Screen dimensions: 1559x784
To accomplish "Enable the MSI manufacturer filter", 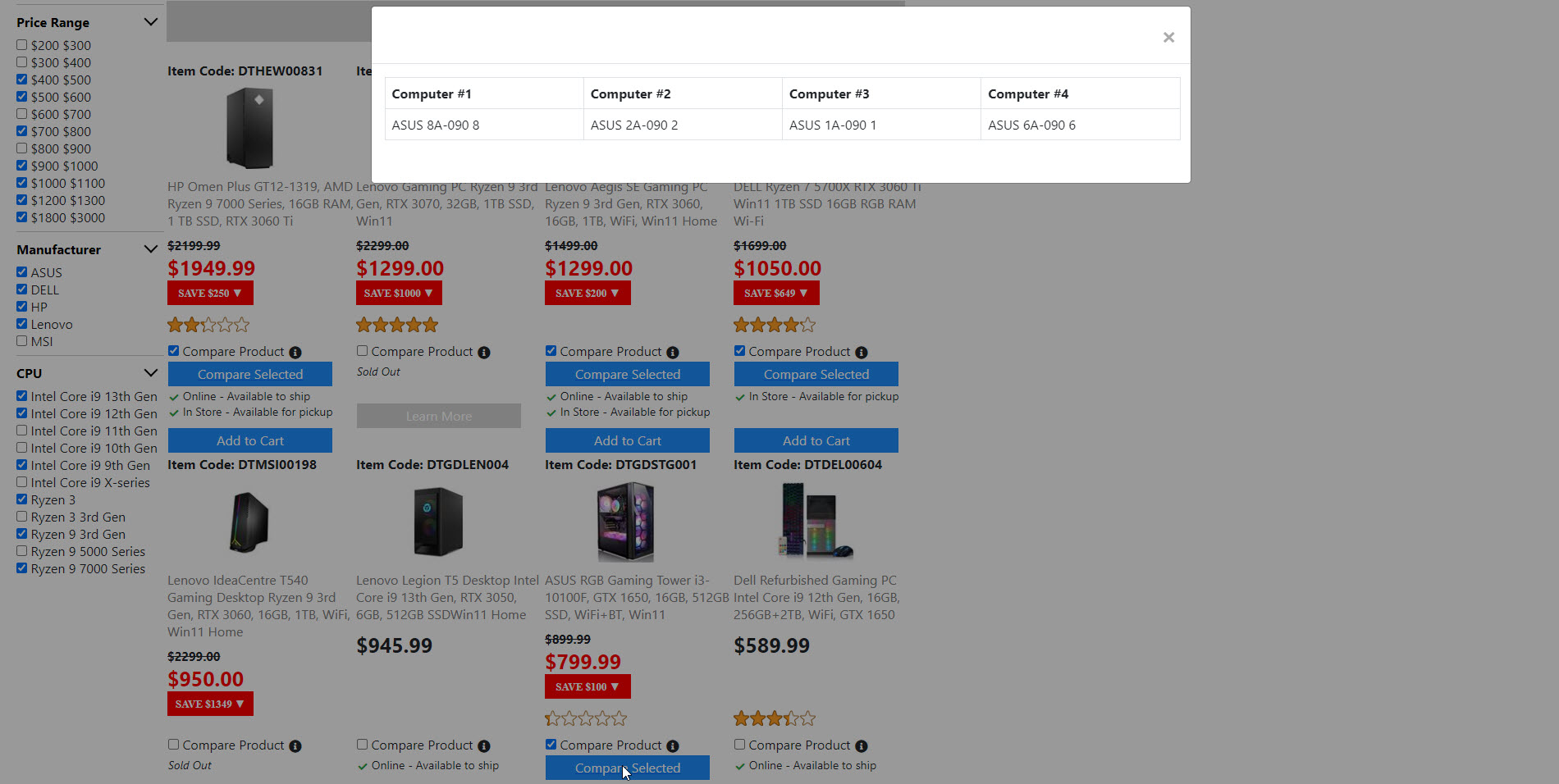I will (x=22, y=341).
